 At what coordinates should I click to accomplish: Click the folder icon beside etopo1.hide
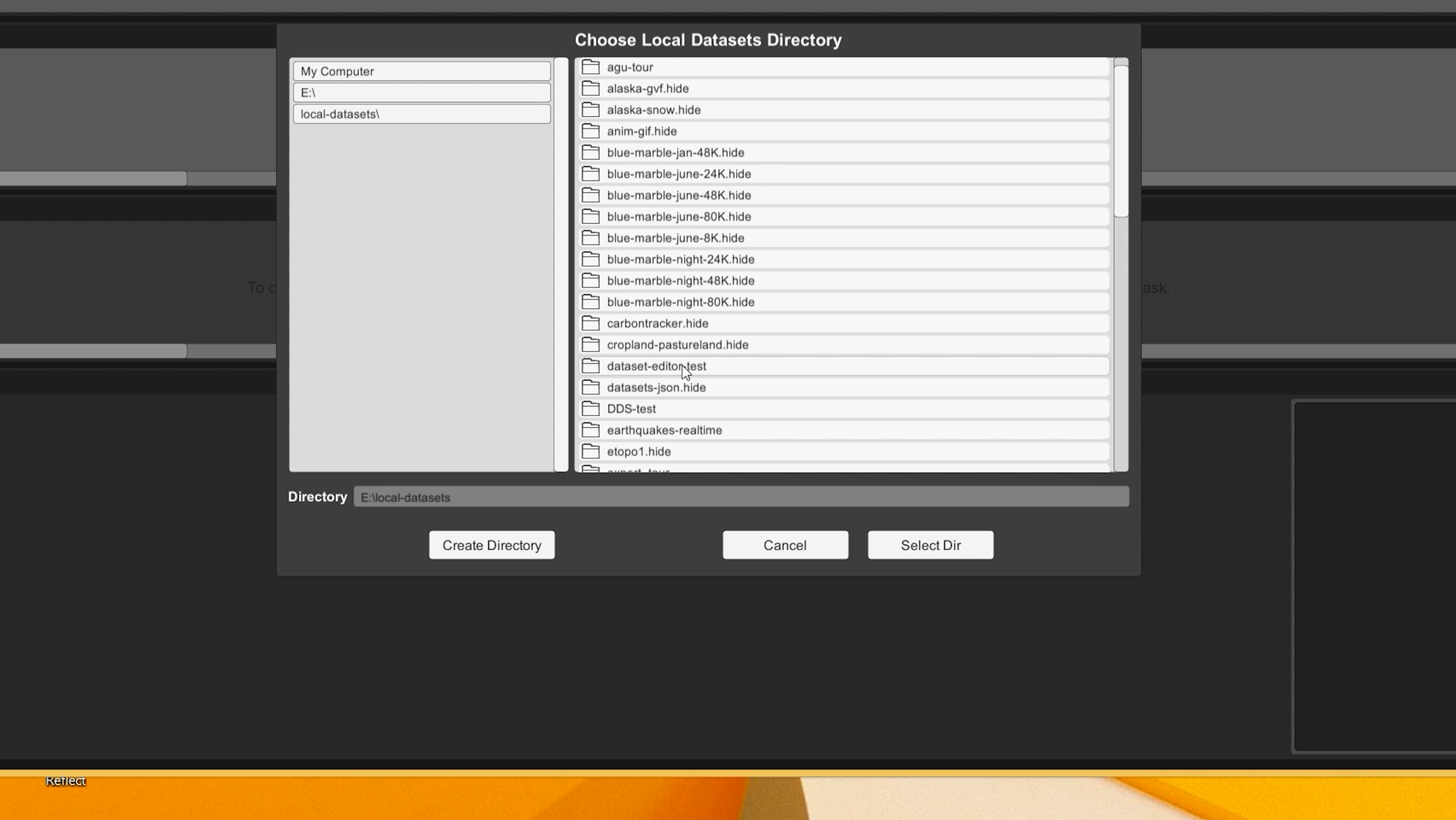tap(590, 452)
